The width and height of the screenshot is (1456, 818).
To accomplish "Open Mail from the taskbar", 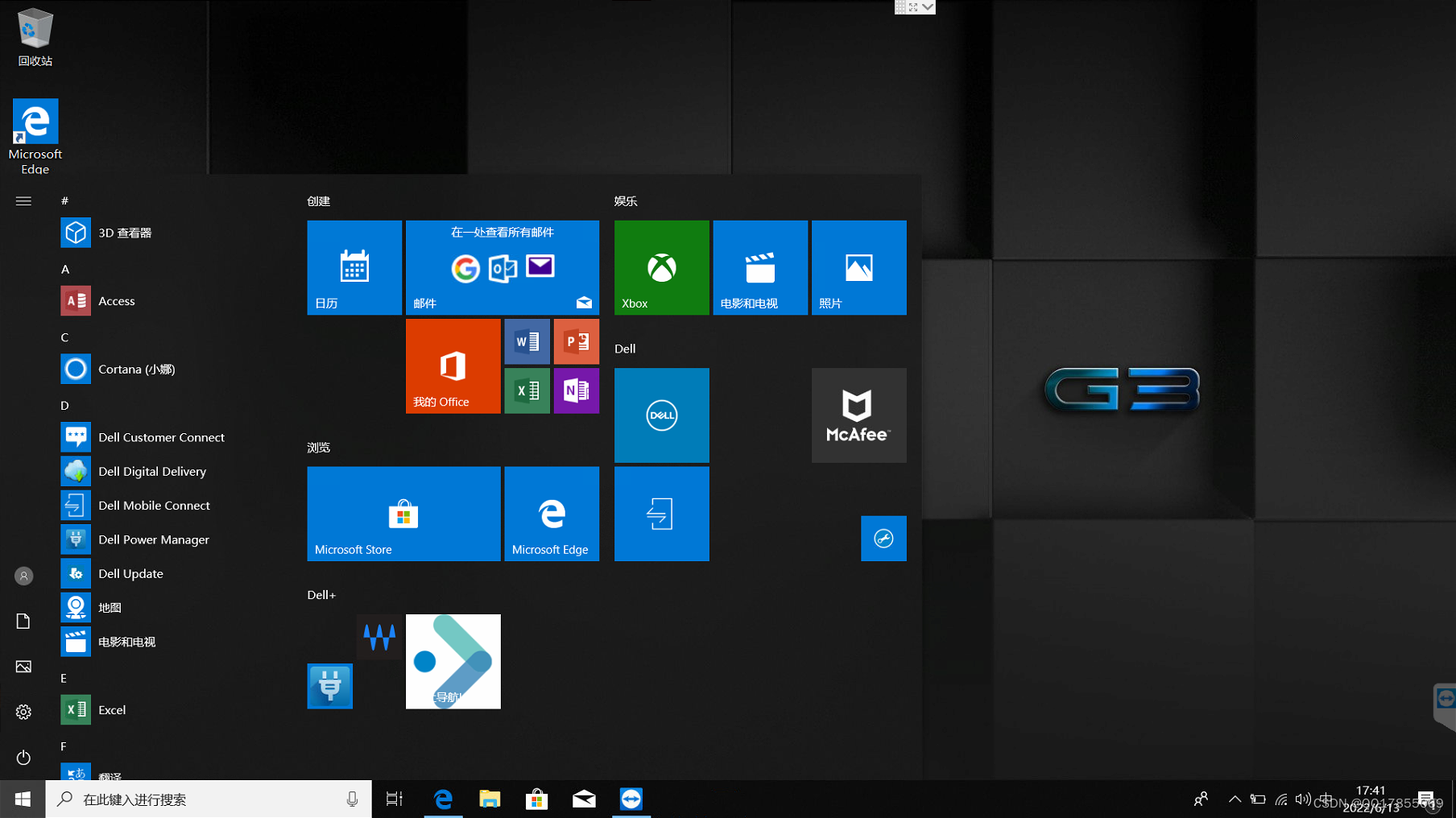I will [584, 799].
